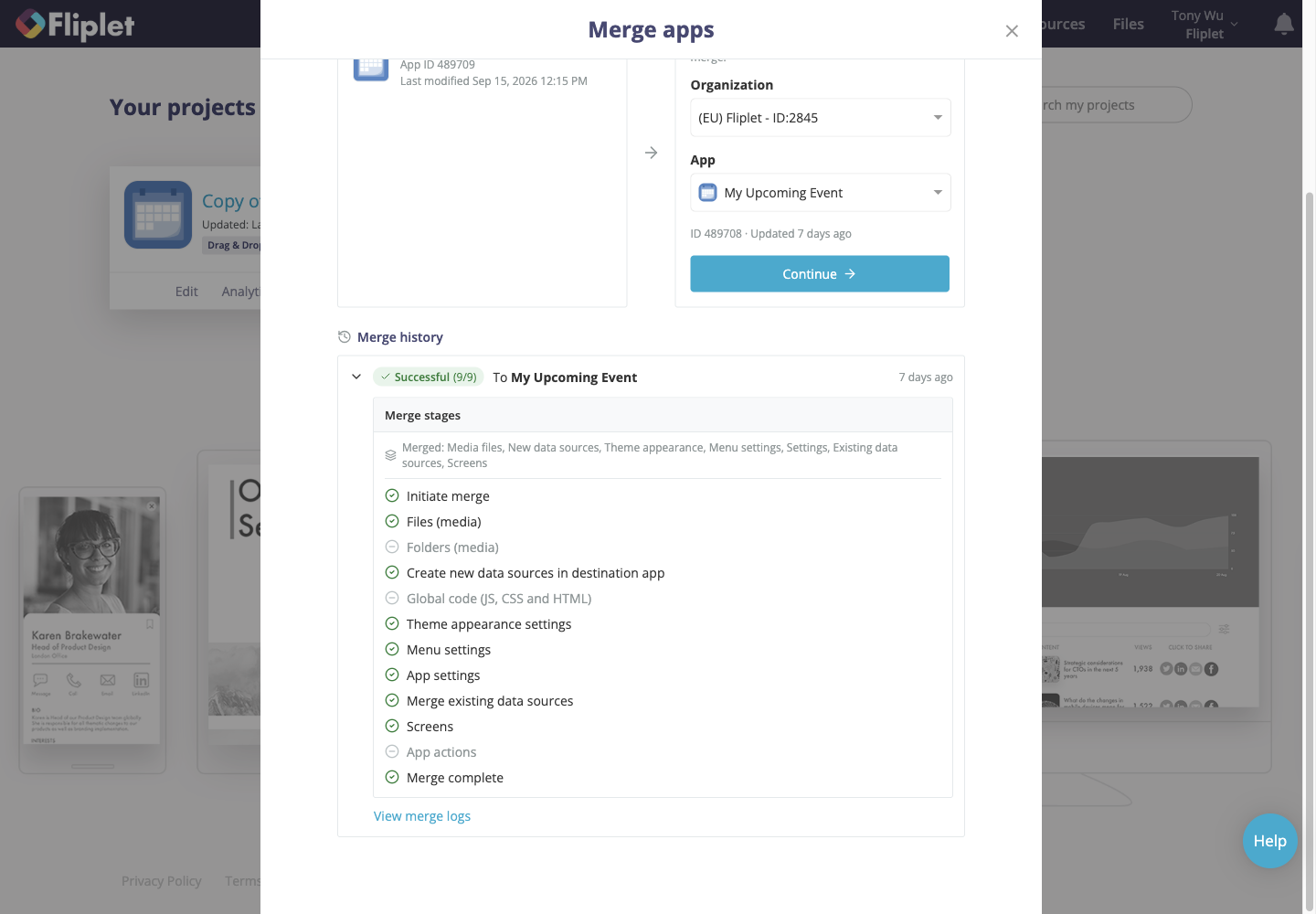This screenshot has height=914, width=1316.
Task: Click the check icon beside Menu settings
Action: [392, 649]
